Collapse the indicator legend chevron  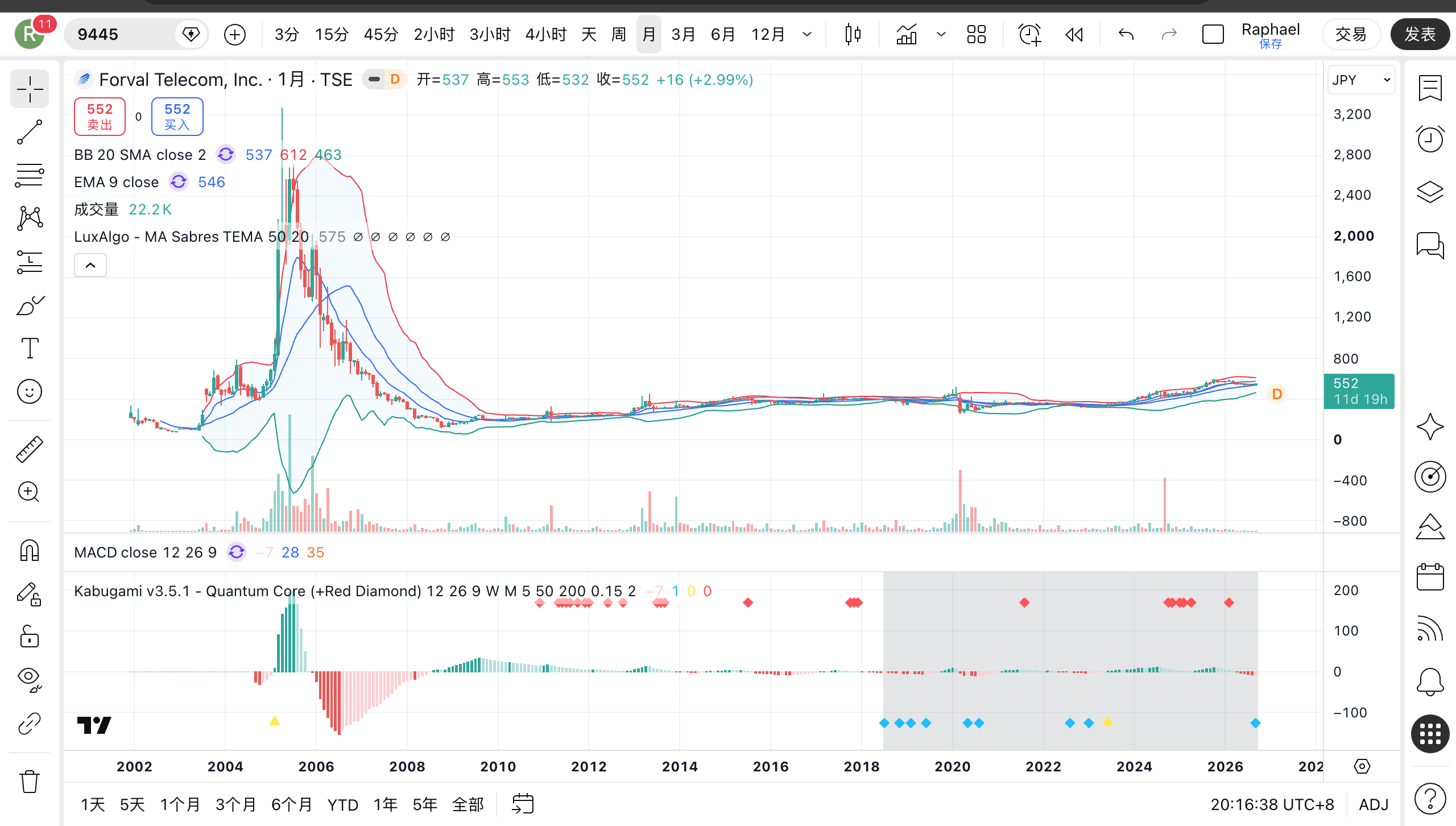[90, 265]
